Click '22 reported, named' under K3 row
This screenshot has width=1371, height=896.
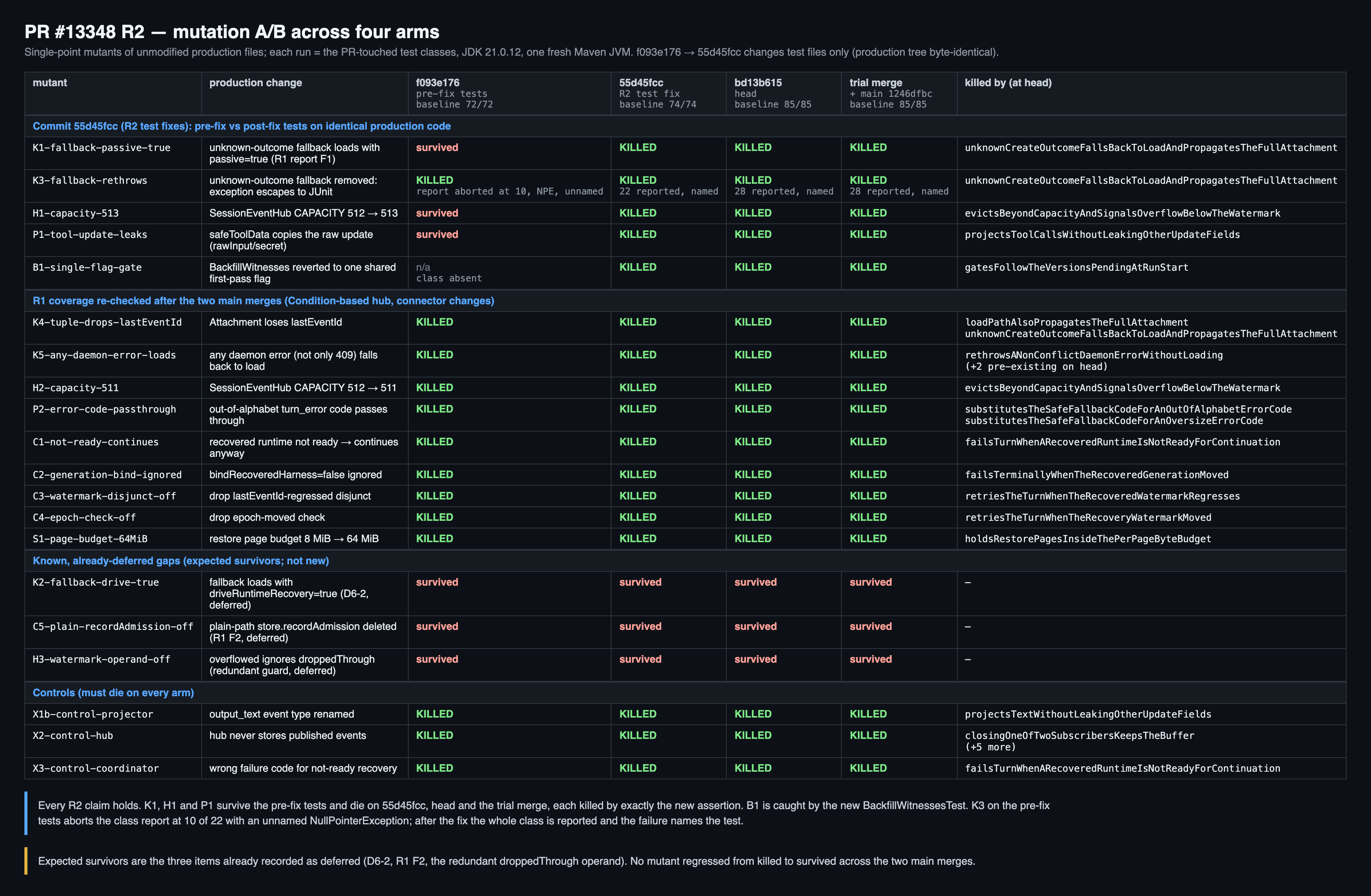click(x=669, y=191)
